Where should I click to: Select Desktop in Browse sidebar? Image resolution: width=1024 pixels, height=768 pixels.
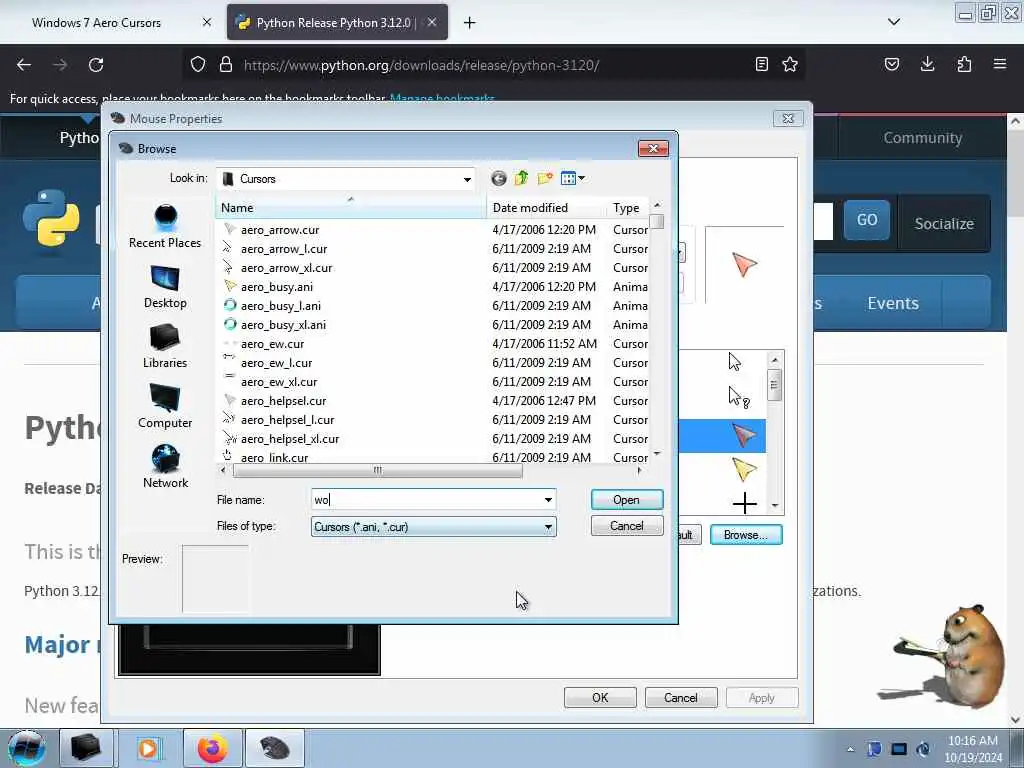point(165,287)
